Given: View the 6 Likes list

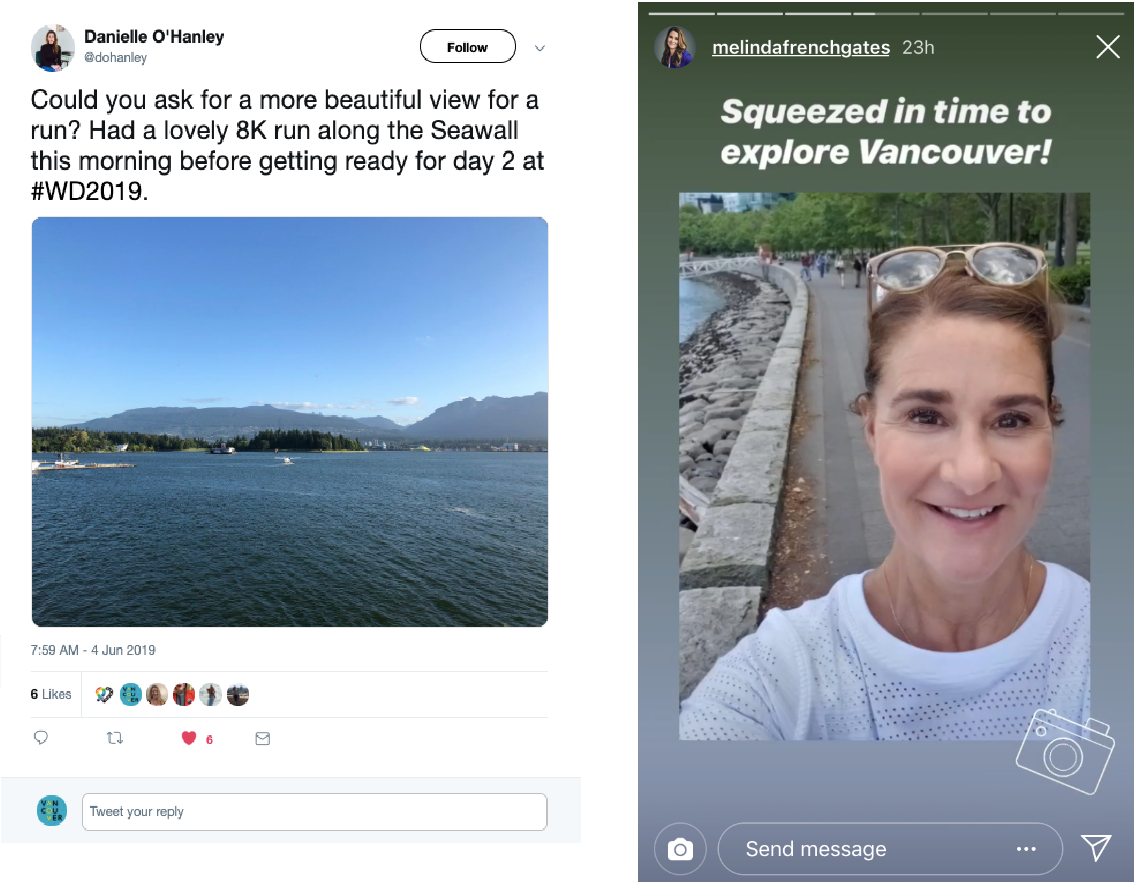Looking at the screenshot, I should pos(51,695).
